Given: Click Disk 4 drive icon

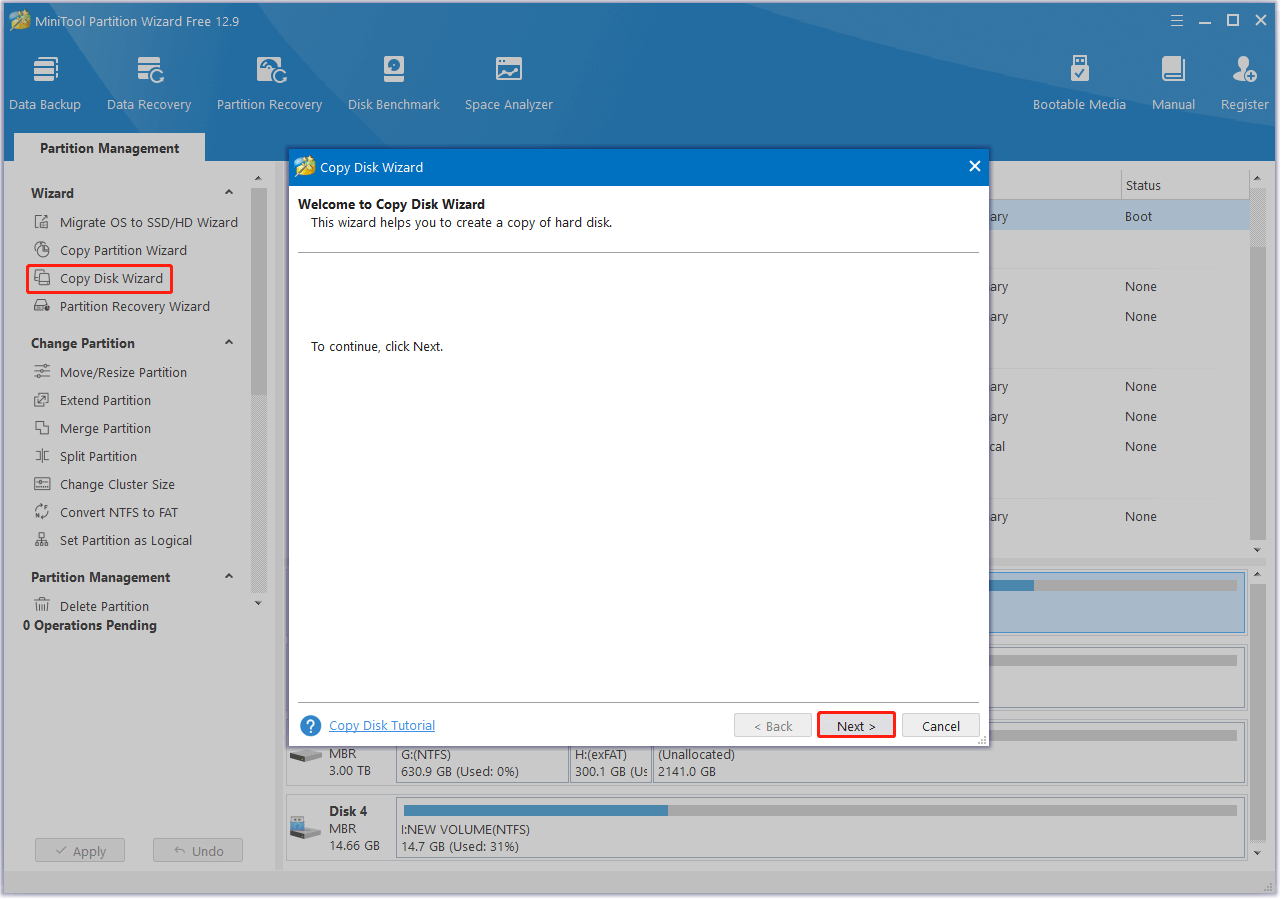Looking at the screenshot, I should click(303, 828).
